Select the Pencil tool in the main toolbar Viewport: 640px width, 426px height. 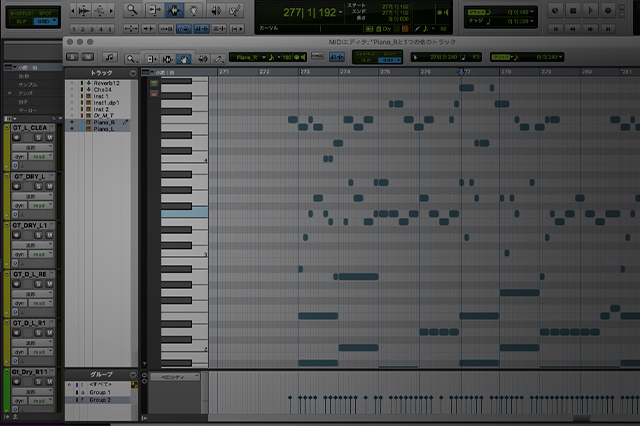pyautogui.click(x=235, y=11)
